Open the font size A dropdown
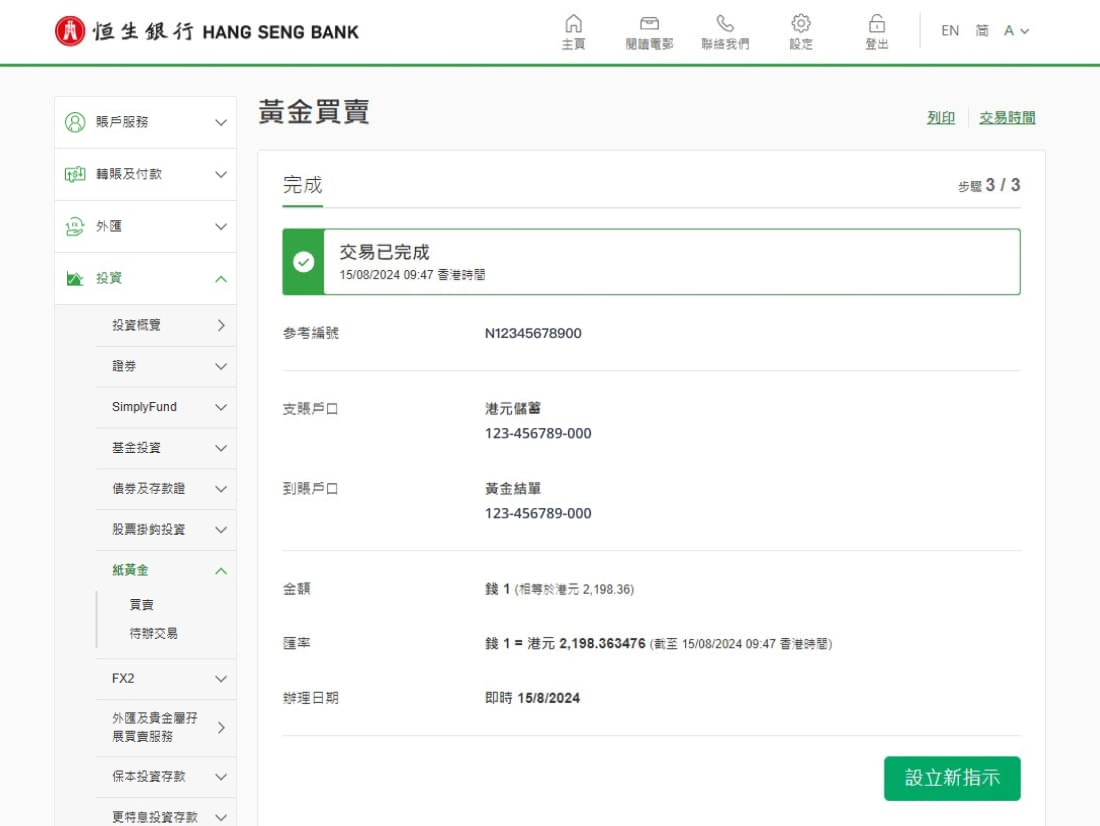The height and width of the screenshot is (826, 1100). pyautogui.click(x=1016, y=31)
